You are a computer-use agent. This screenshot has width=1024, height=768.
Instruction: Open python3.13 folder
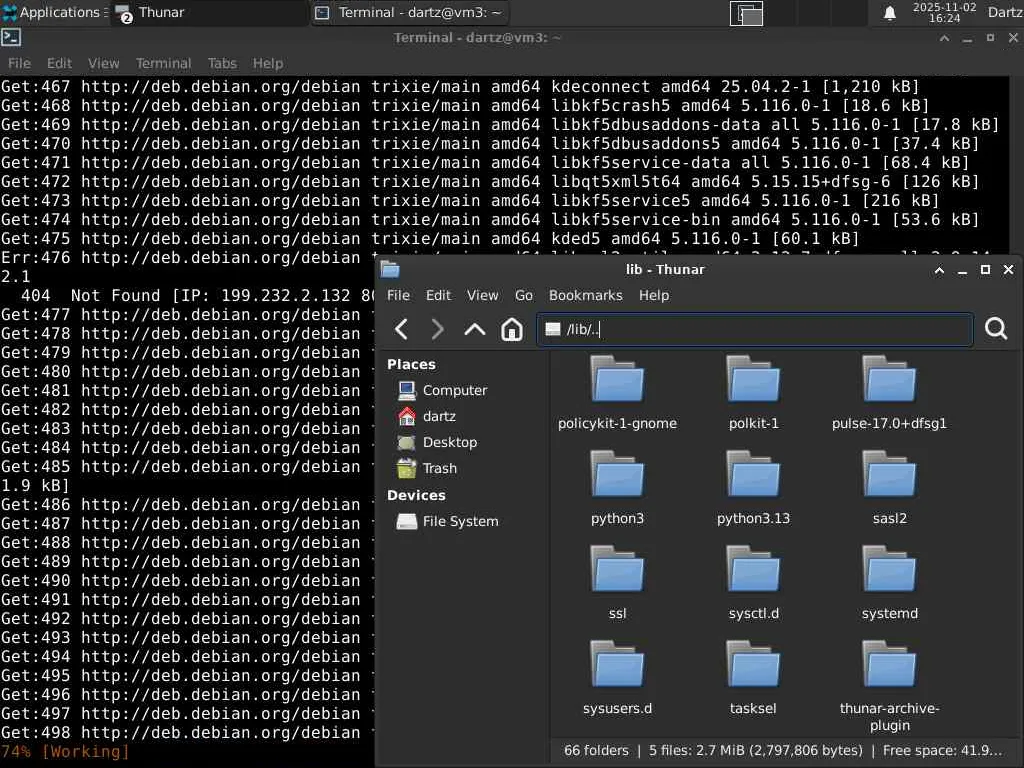(x=754, y=488)
